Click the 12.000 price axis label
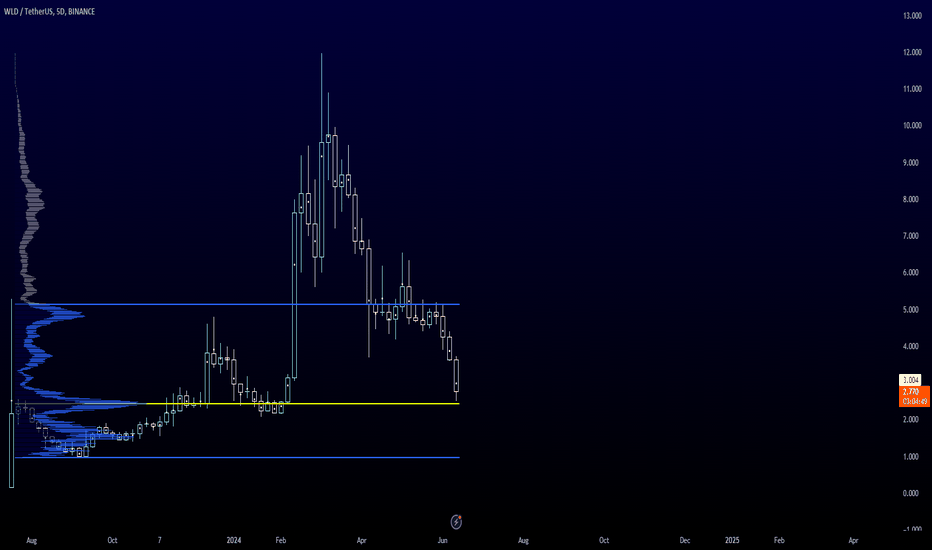This screenshot has height=550, width=932. click(912, 52)
